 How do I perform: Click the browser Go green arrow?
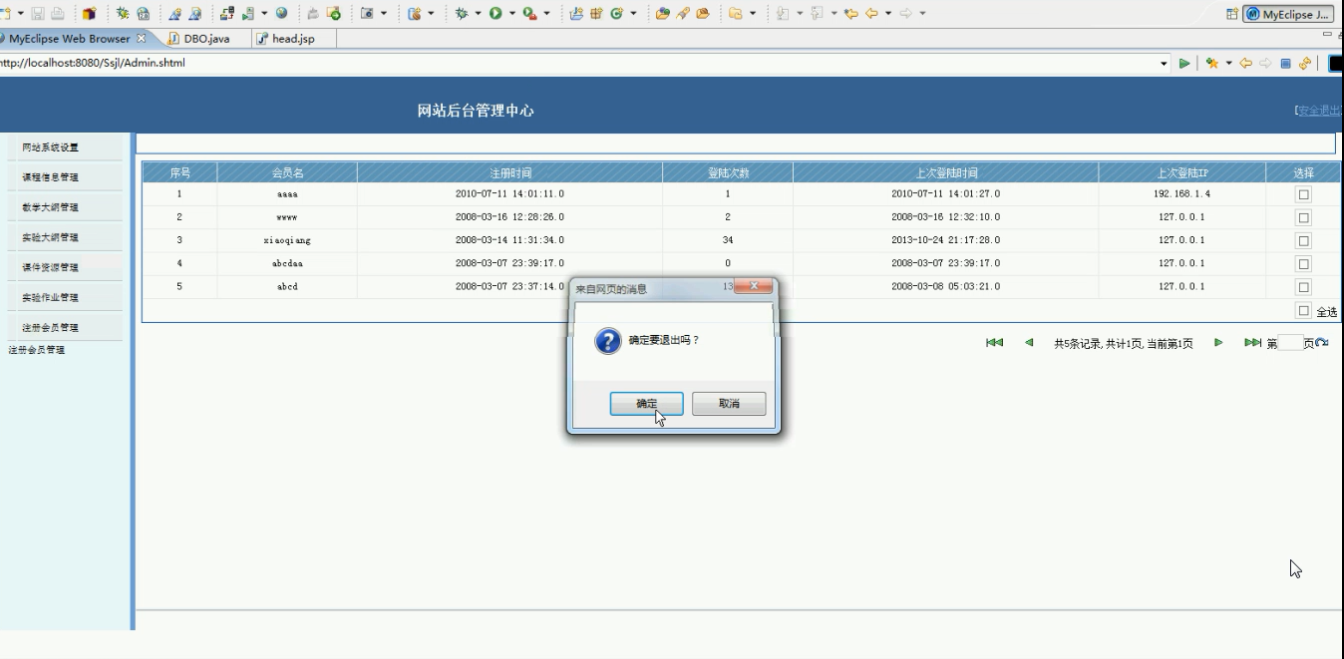[x=1184, y=63]
